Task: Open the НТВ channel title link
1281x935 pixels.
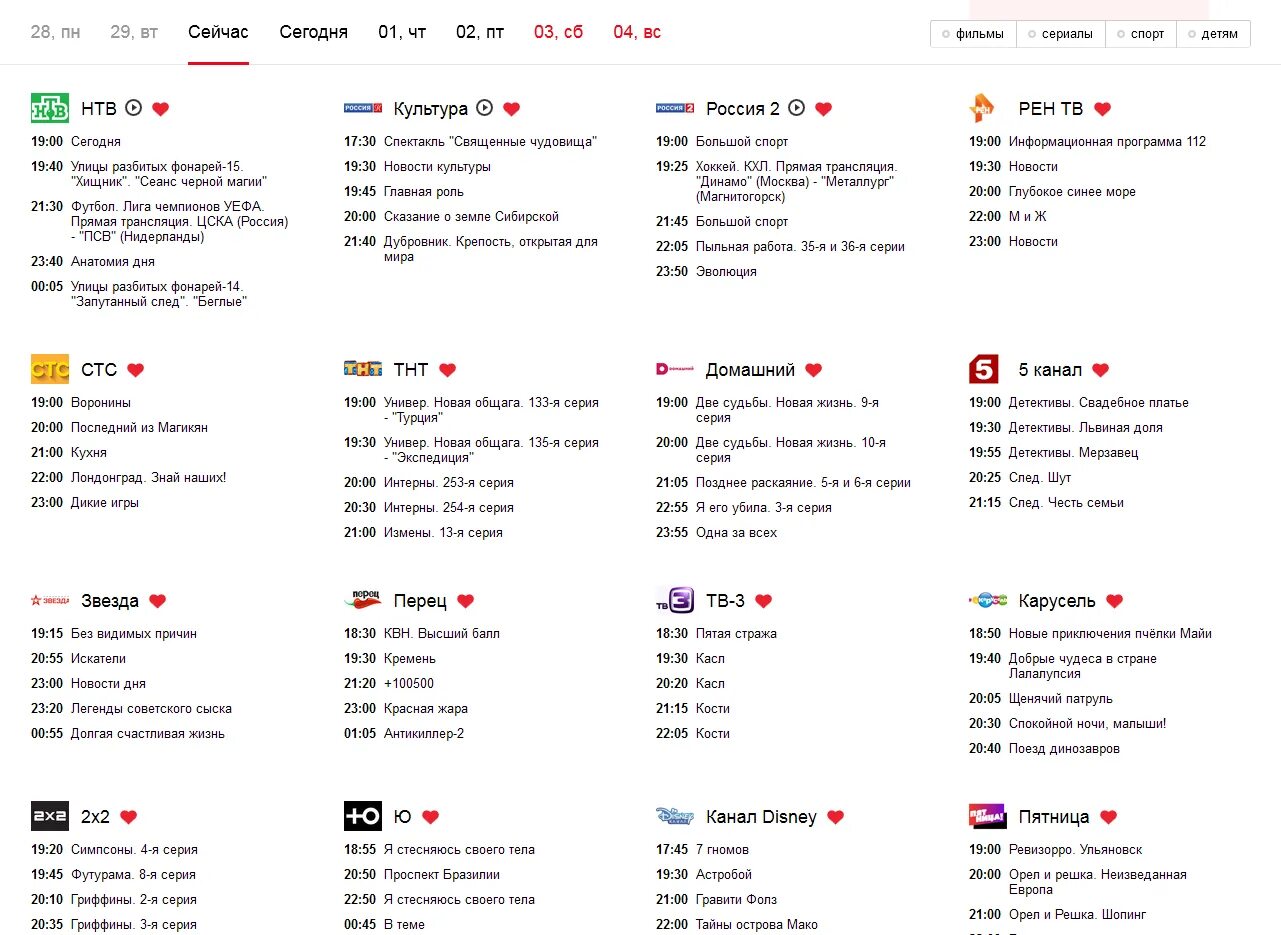Action: point(99,109)
